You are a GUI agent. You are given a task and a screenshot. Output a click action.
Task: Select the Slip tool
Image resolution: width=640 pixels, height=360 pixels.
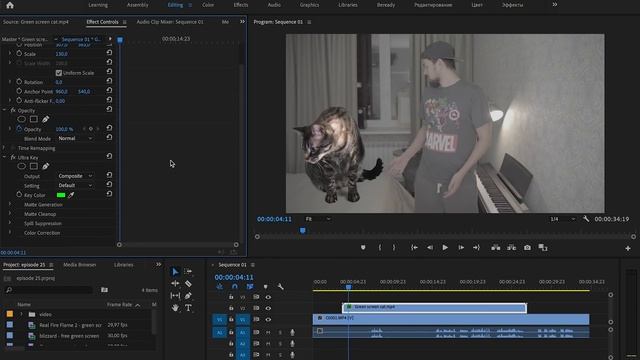pyautogui.click(x=175, y=296)
